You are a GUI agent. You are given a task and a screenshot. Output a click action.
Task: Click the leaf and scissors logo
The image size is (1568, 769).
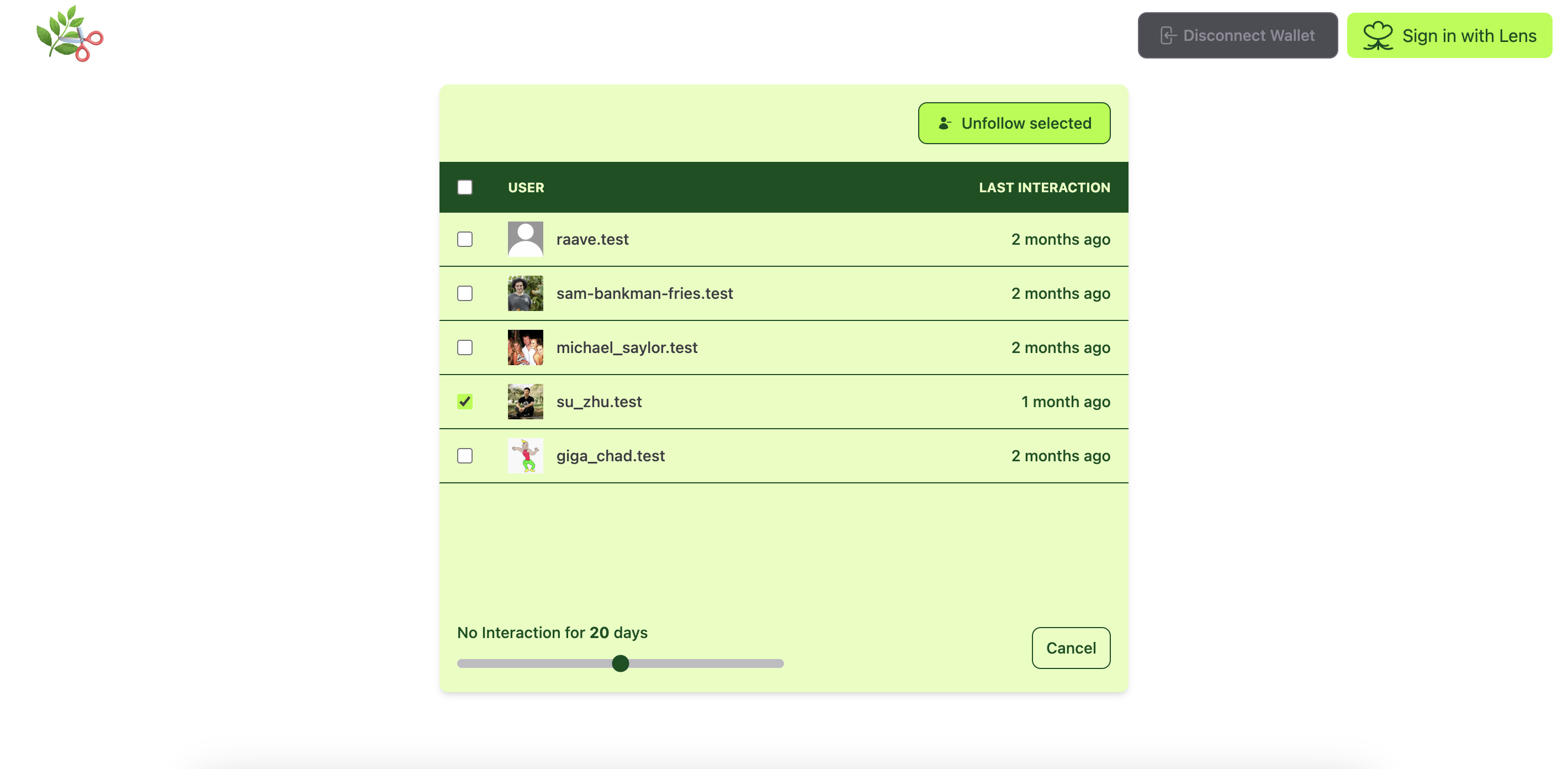pyautogui.click(x=70, y=34)
